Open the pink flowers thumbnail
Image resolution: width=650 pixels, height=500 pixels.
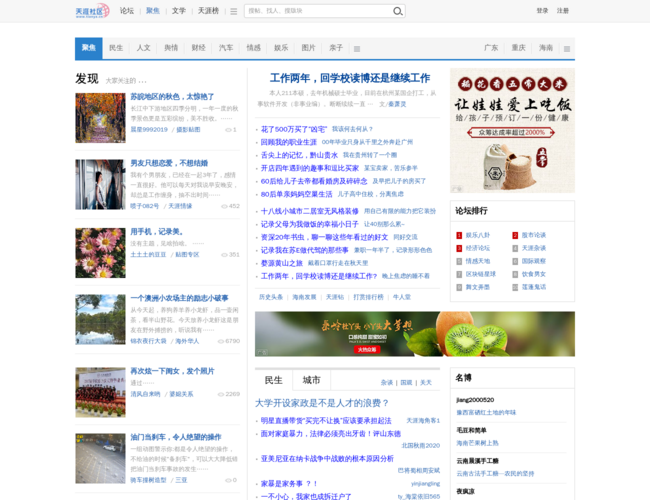[x=100, y=253]
